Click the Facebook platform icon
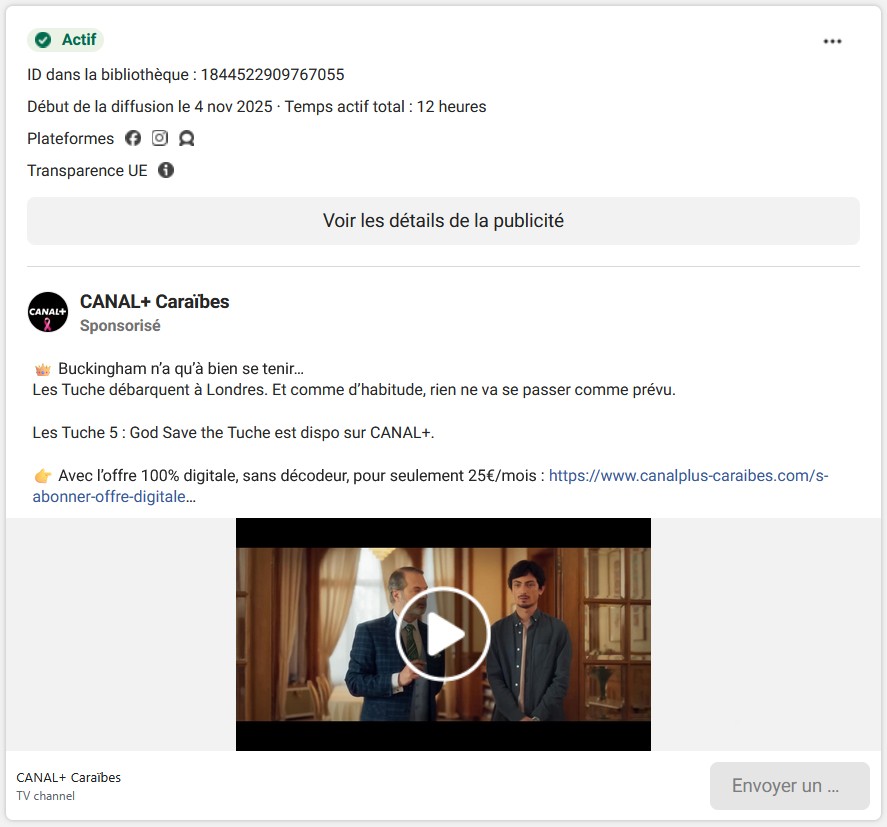The width and height of the screenshot is (887, 827). point(133,138)
